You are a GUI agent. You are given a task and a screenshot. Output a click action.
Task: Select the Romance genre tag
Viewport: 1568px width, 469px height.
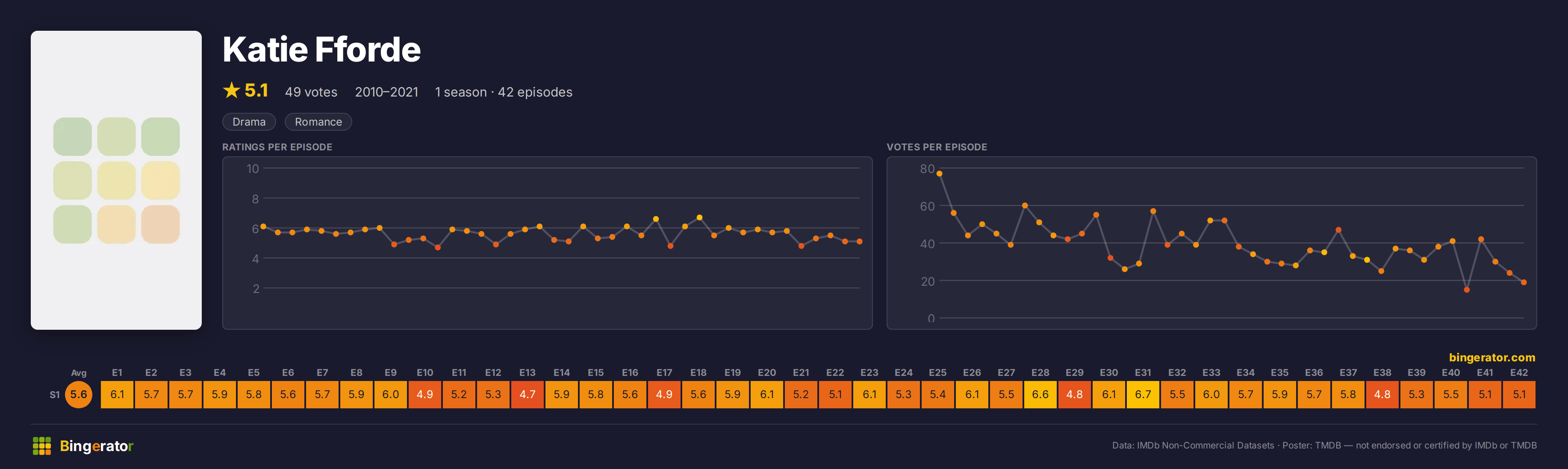point(318,122)
